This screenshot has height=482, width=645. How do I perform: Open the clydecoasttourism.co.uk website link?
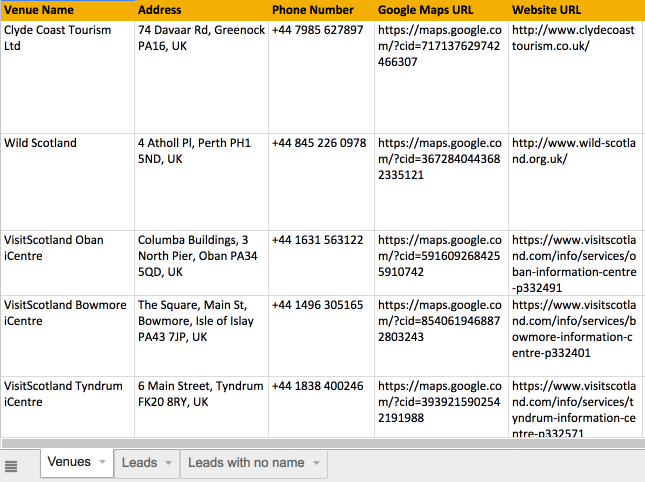coord(573,38)
